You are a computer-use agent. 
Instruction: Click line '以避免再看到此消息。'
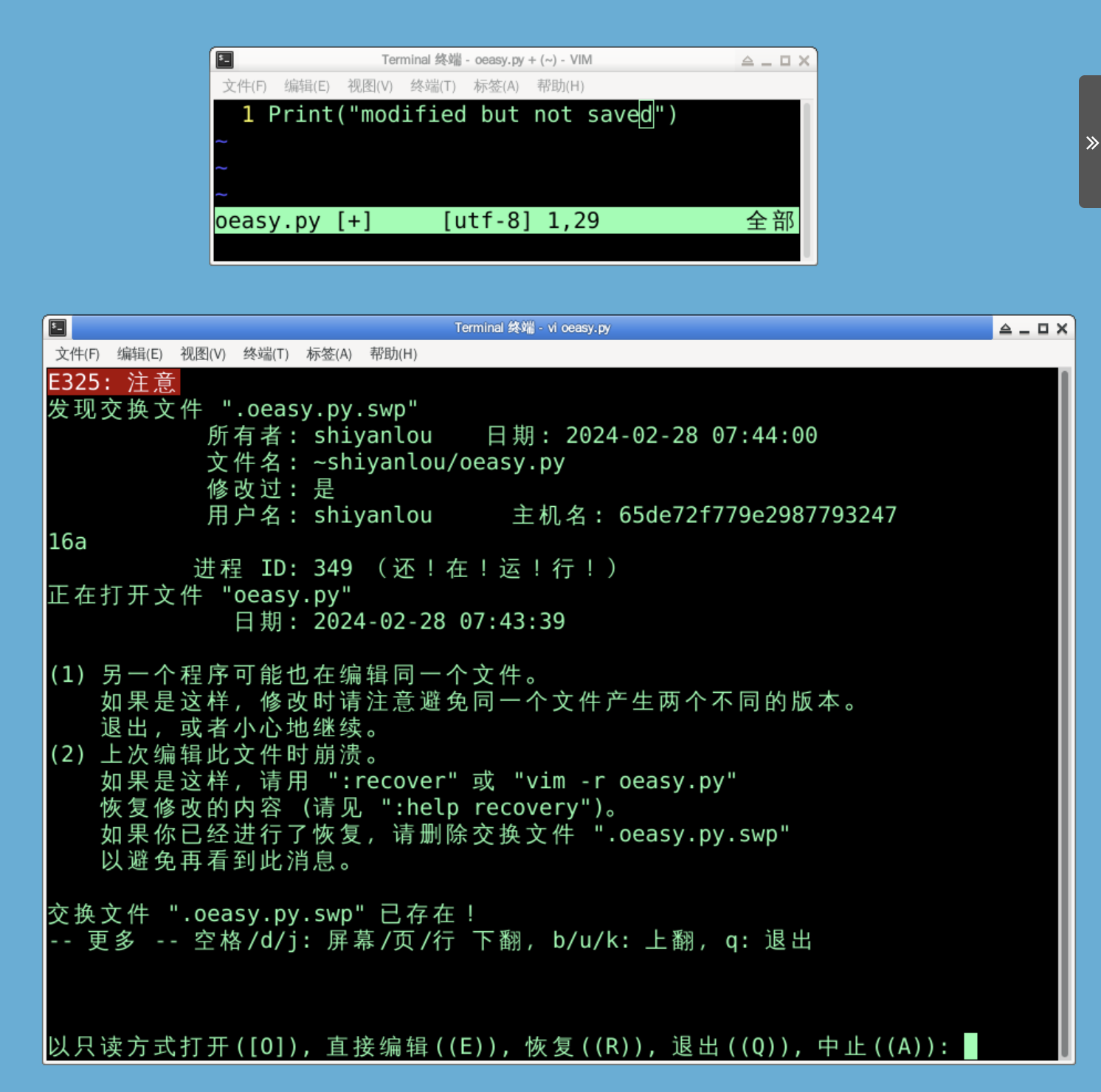tap(228, 860)
